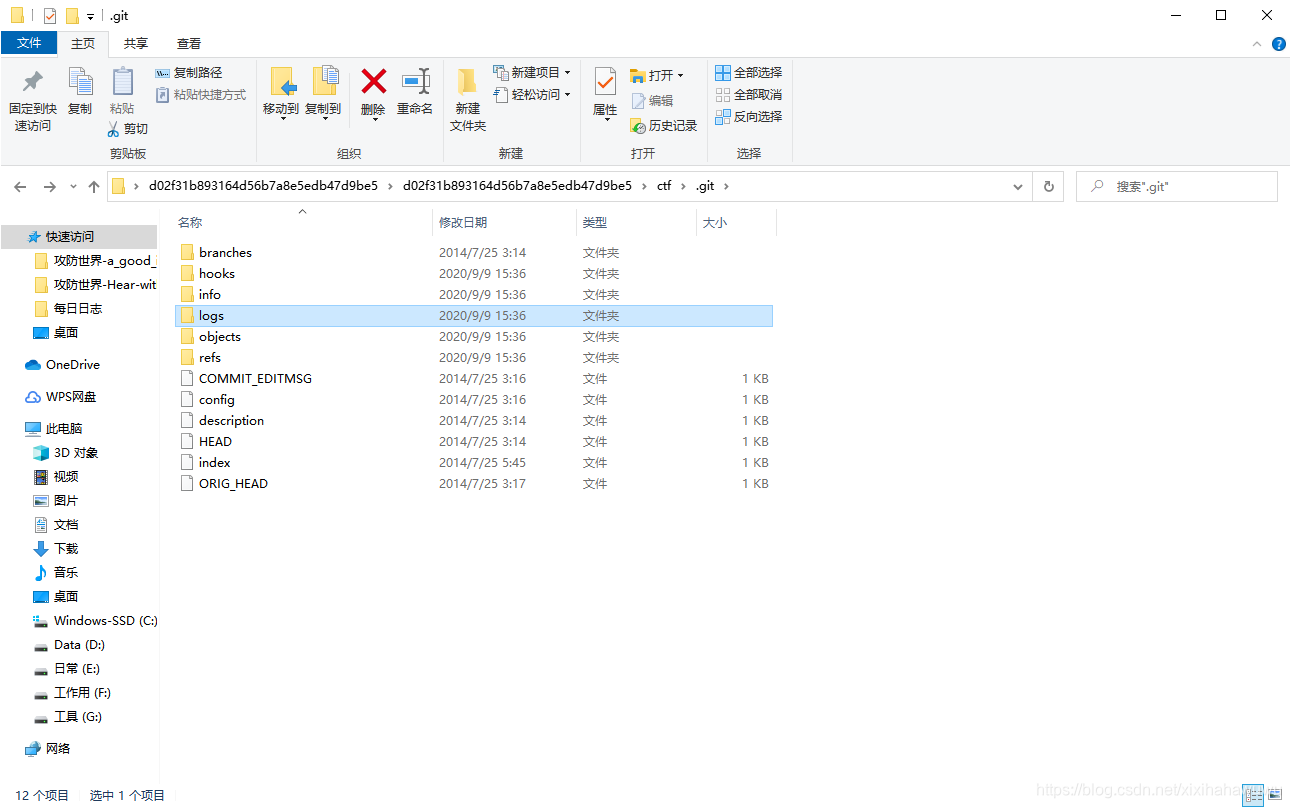Image resolution: width=1291 pixels, height=808 pixels.
Task: Select the branches folder
Action: click(x=474, y=253)
